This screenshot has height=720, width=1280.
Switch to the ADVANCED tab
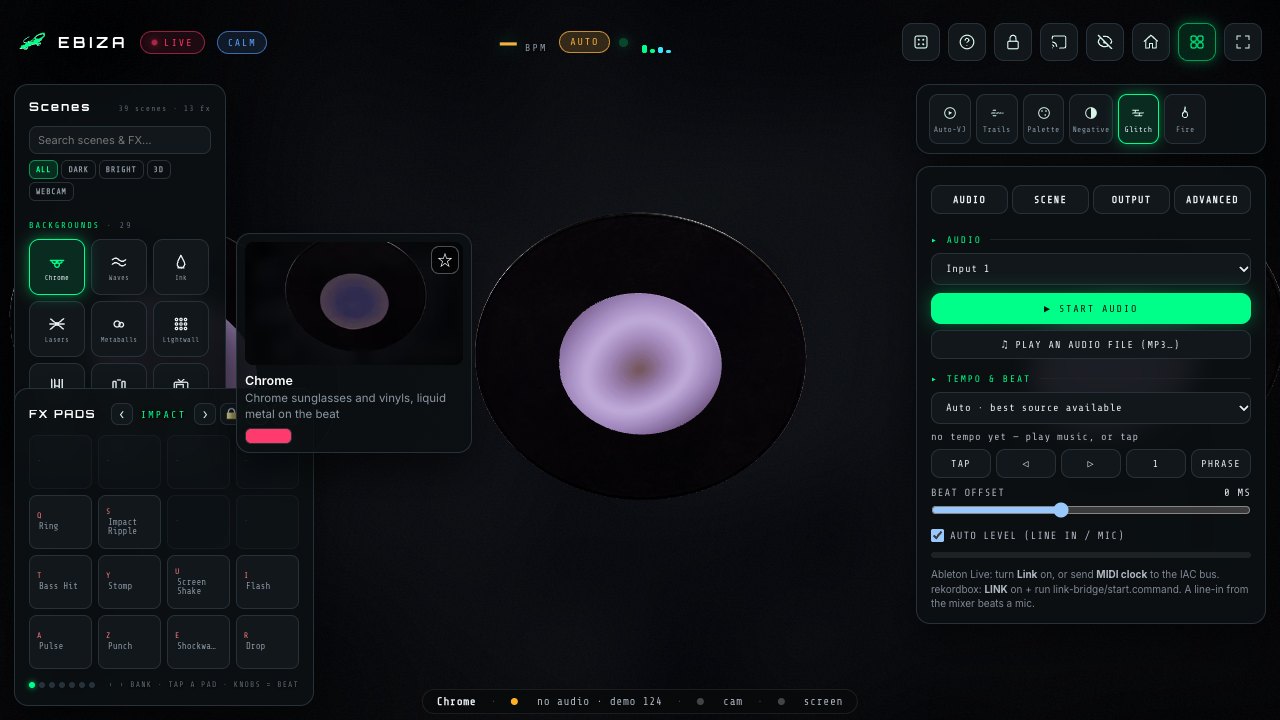[x=1212, y=199]
